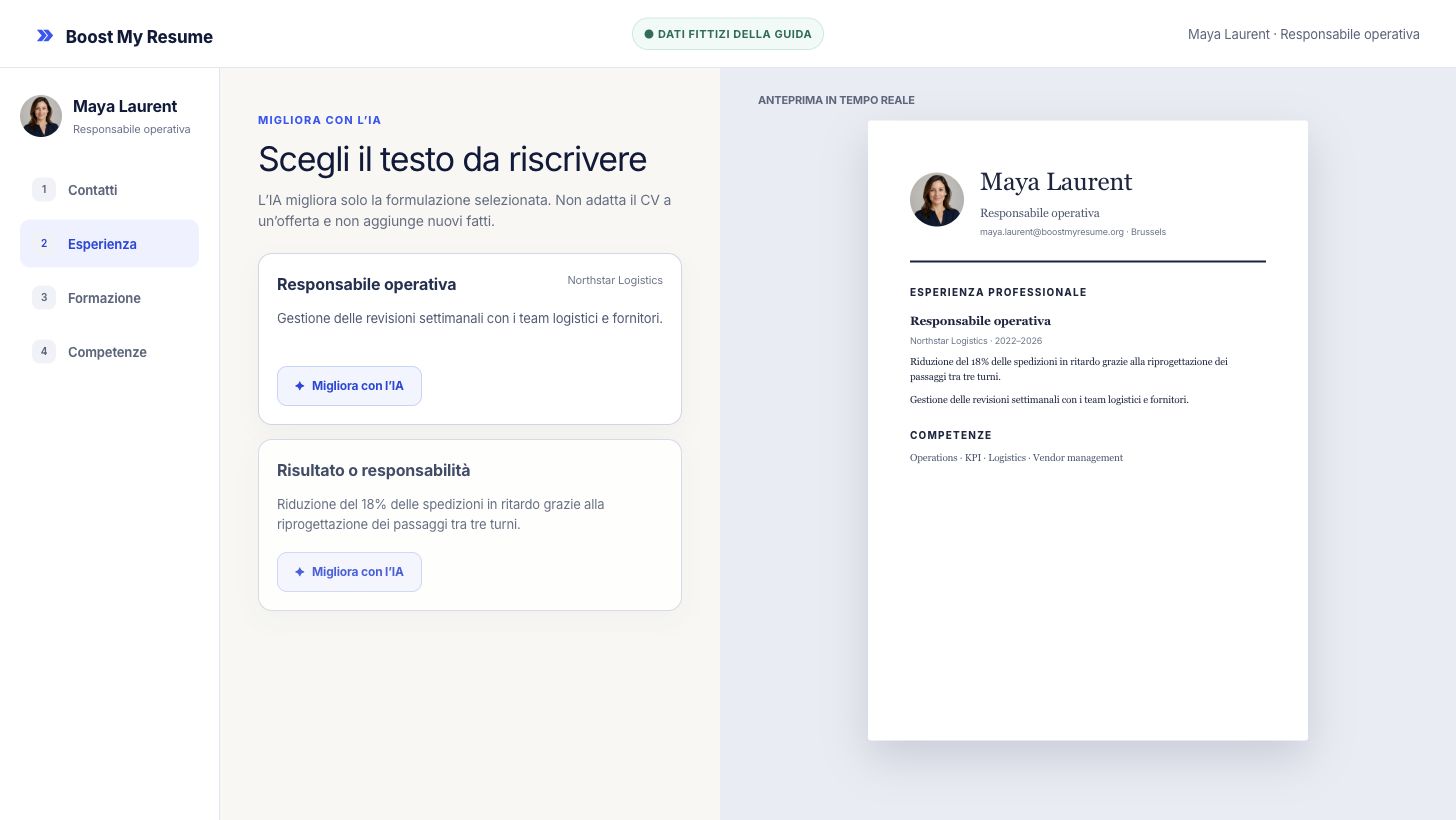Click step number 2 badge next to Esperienza
The width and height of the screenshot is (1456, 820).
pyautogui.click(x=44, y=243)
